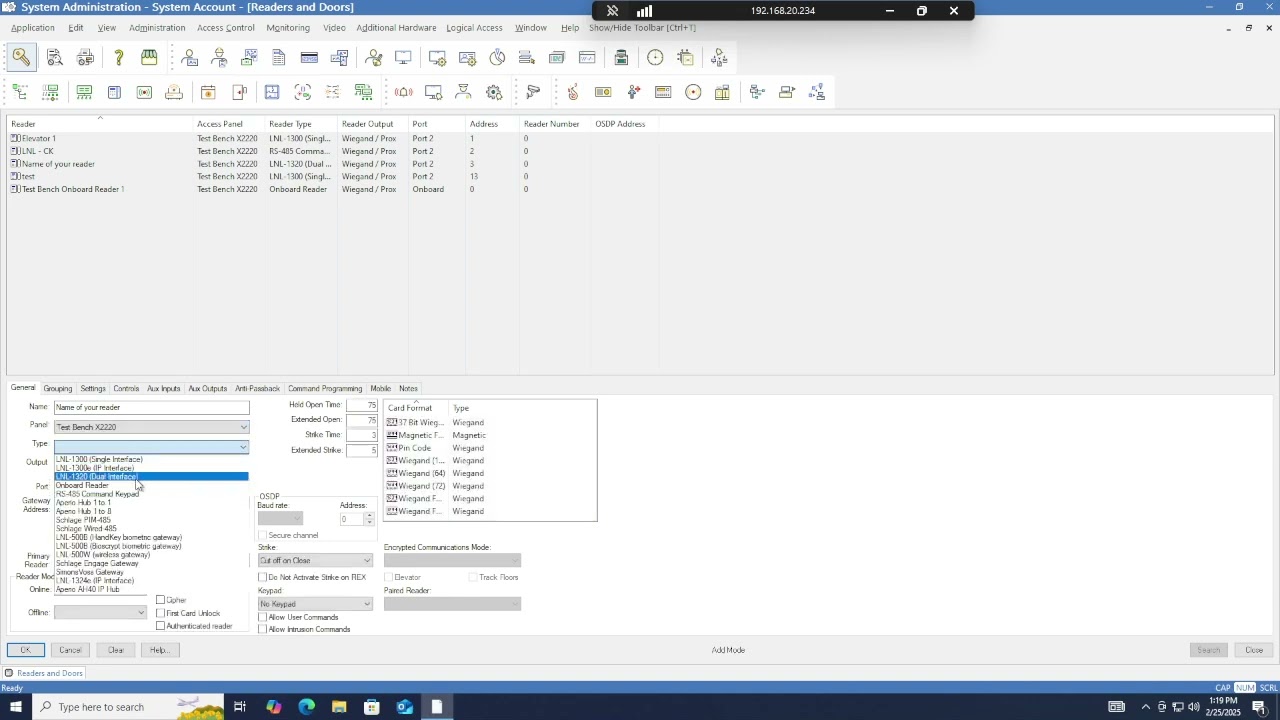Enable Allow Intrusion Commands checkbox
1280x720 pixels.
point(262,629)
